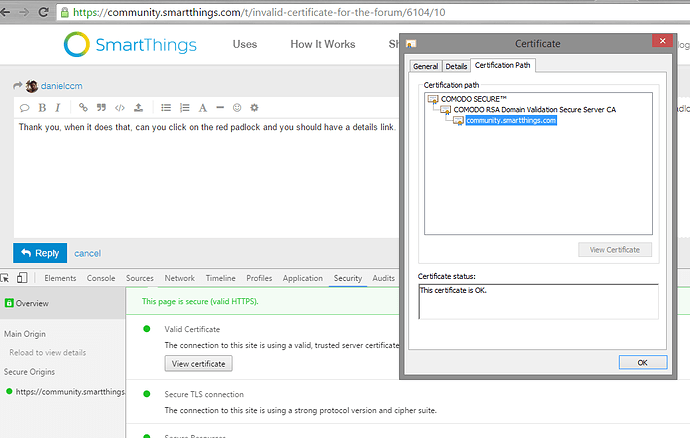The height and width of the screenshot is (438, 690).
Task: Select COMODO SECURE root in certification path
Action: coord(473,99)
